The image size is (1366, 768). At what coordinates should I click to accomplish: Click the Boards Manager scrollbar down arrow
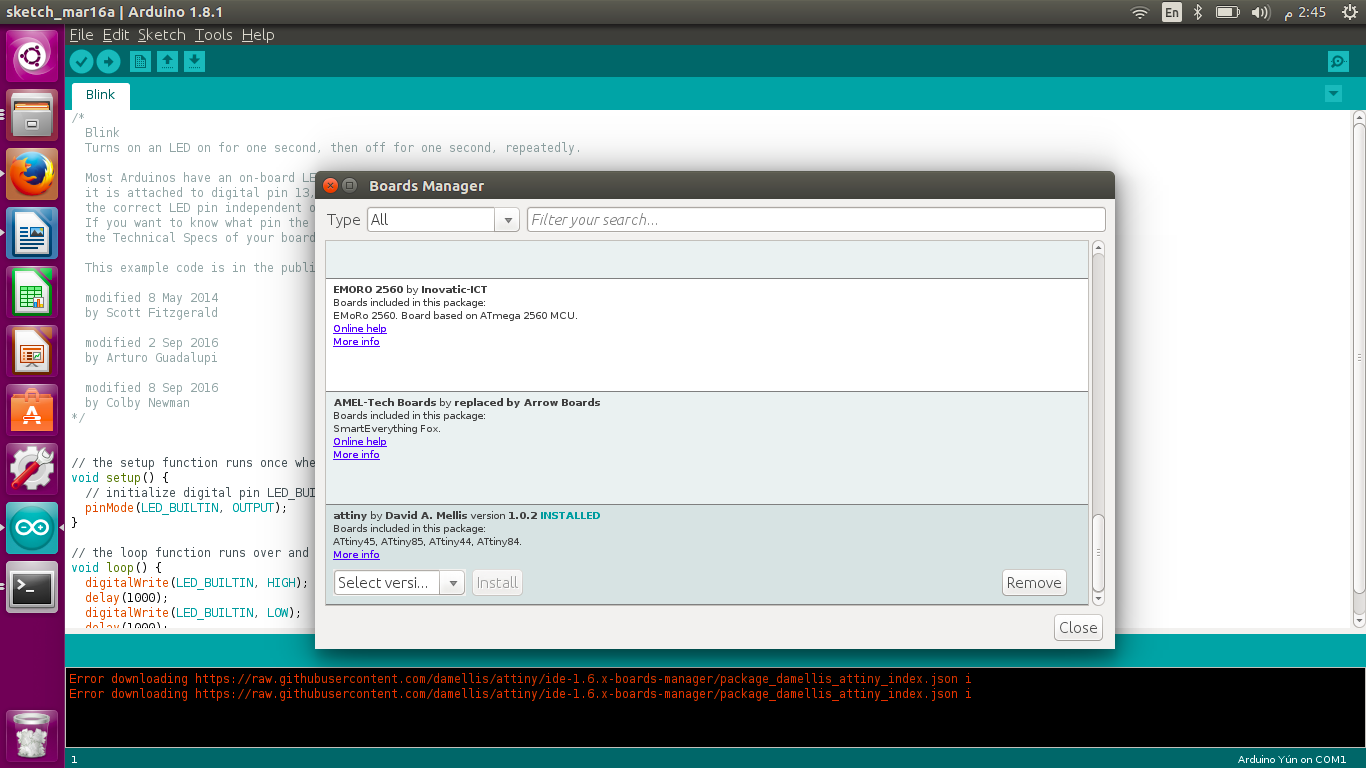pyautogui.click(x=1098, y=598)
